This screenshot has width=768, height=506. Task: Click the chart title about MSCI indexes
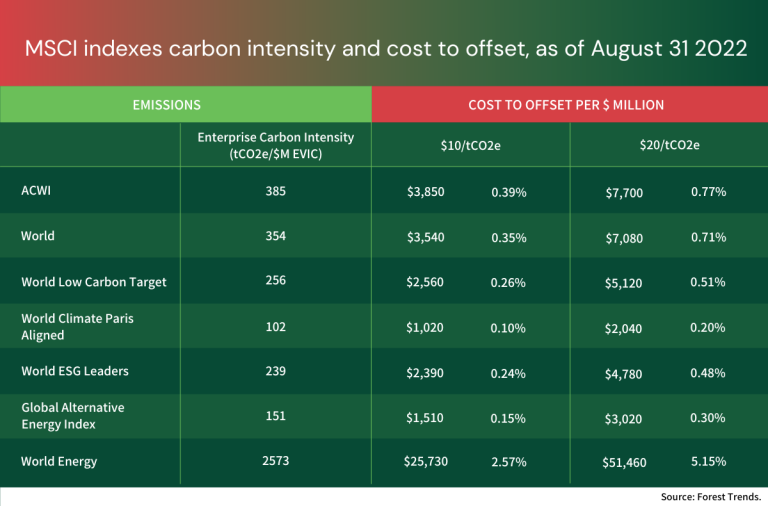[x=384, y=49]
